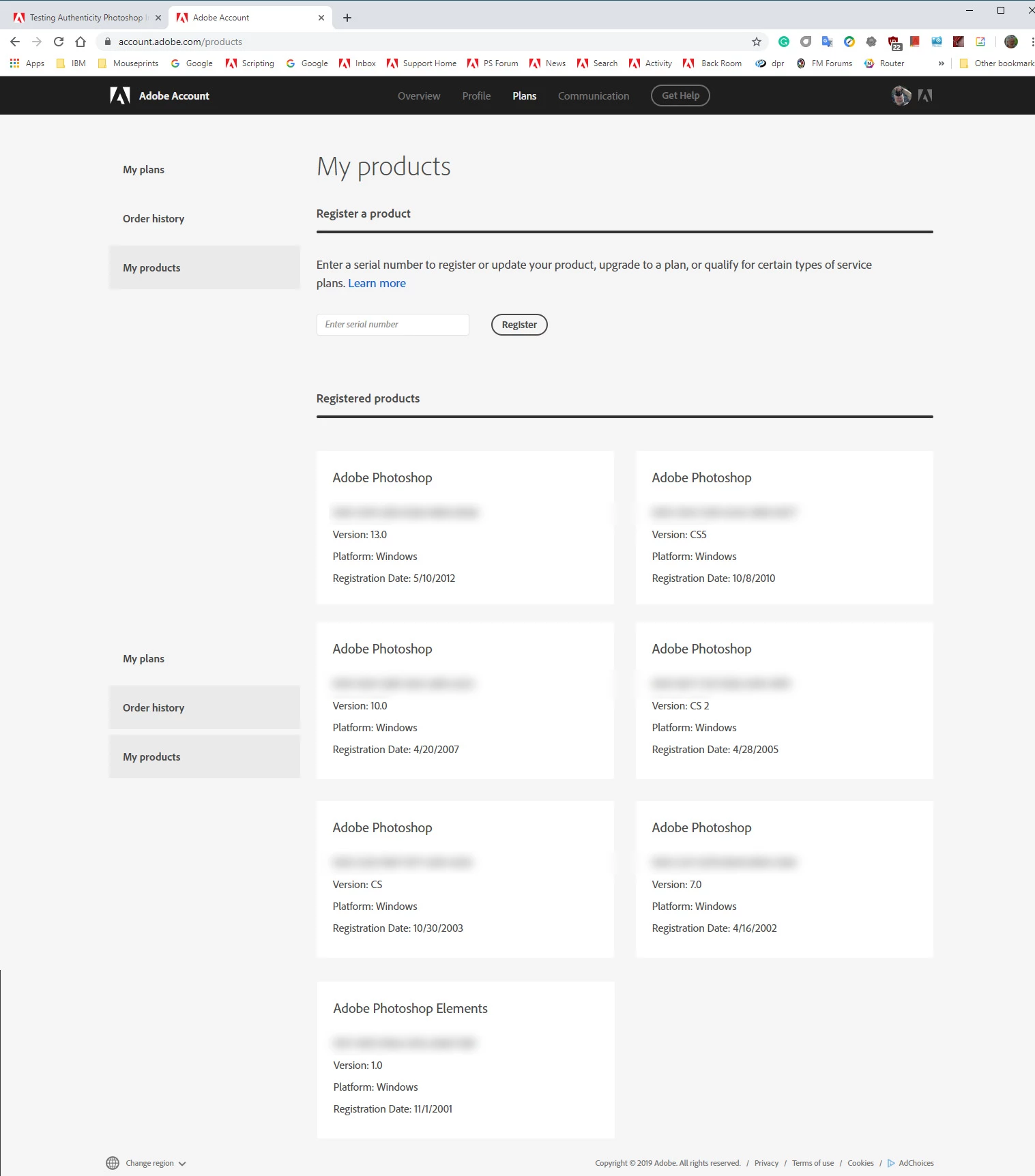Open the Terms of use link
This screenshot has width=1035, height=1176.
pyautogui.click(x=813, y=1163)
